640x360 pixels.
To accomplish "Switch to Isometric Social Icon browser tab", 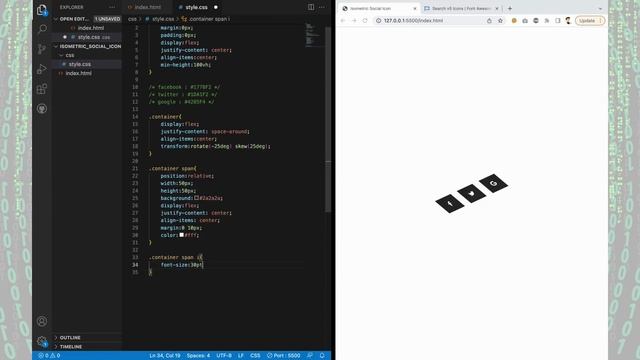I will click(x=370, y=8).
